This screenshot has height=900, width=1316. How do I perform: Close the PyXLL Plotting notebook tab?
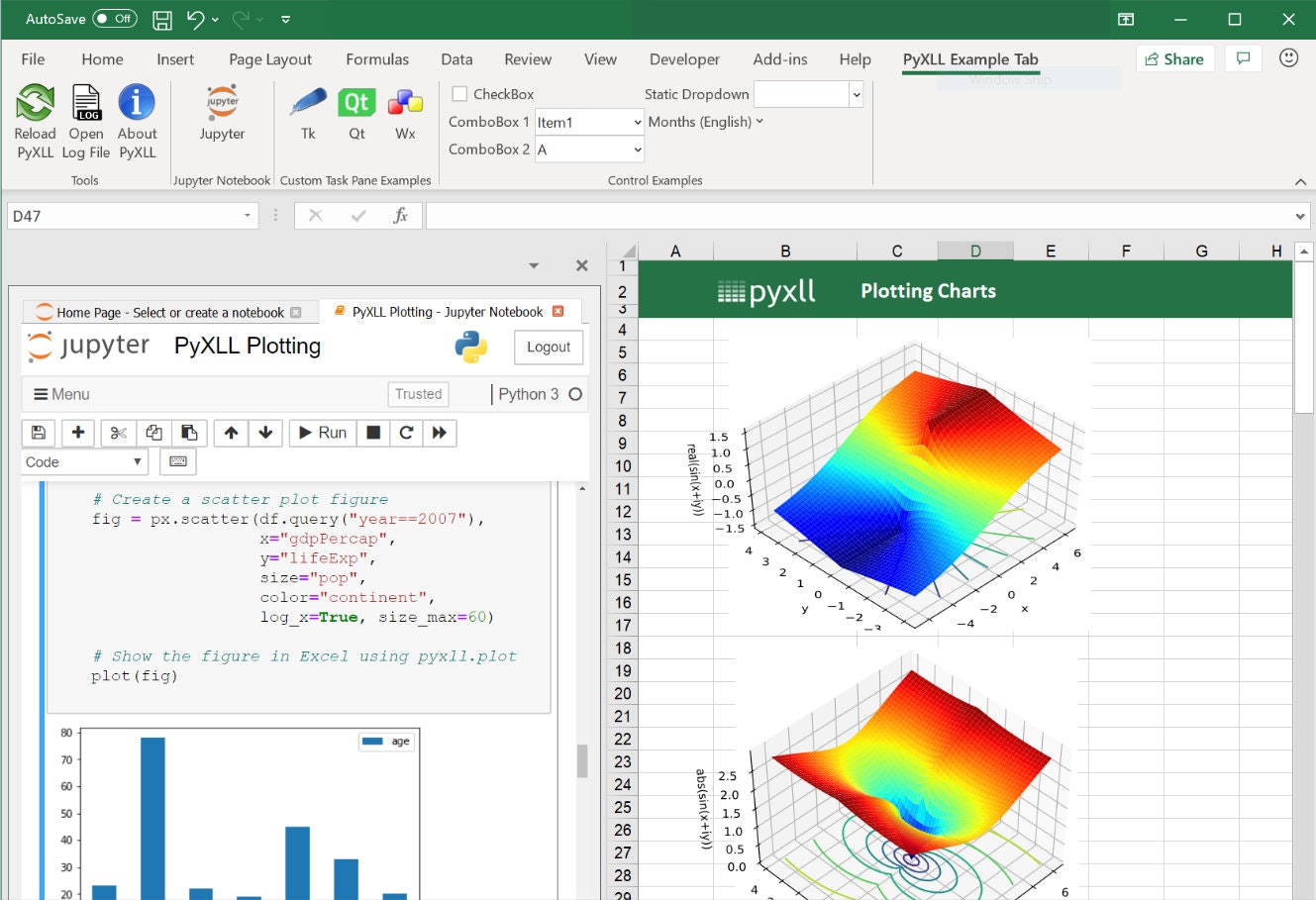coord(557,311)
